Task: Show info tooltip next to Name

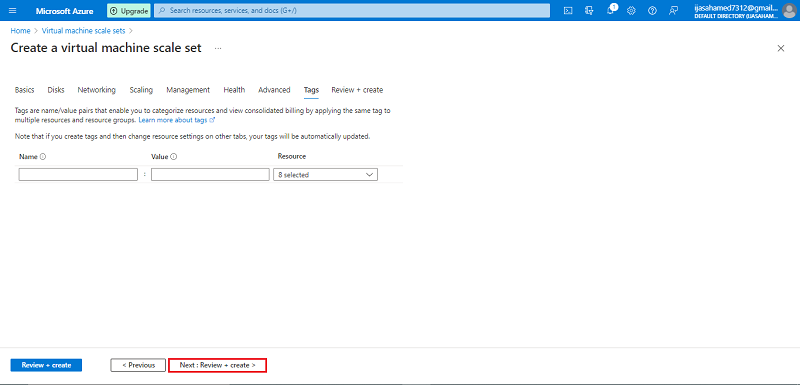Action: (x=43, y=157)
